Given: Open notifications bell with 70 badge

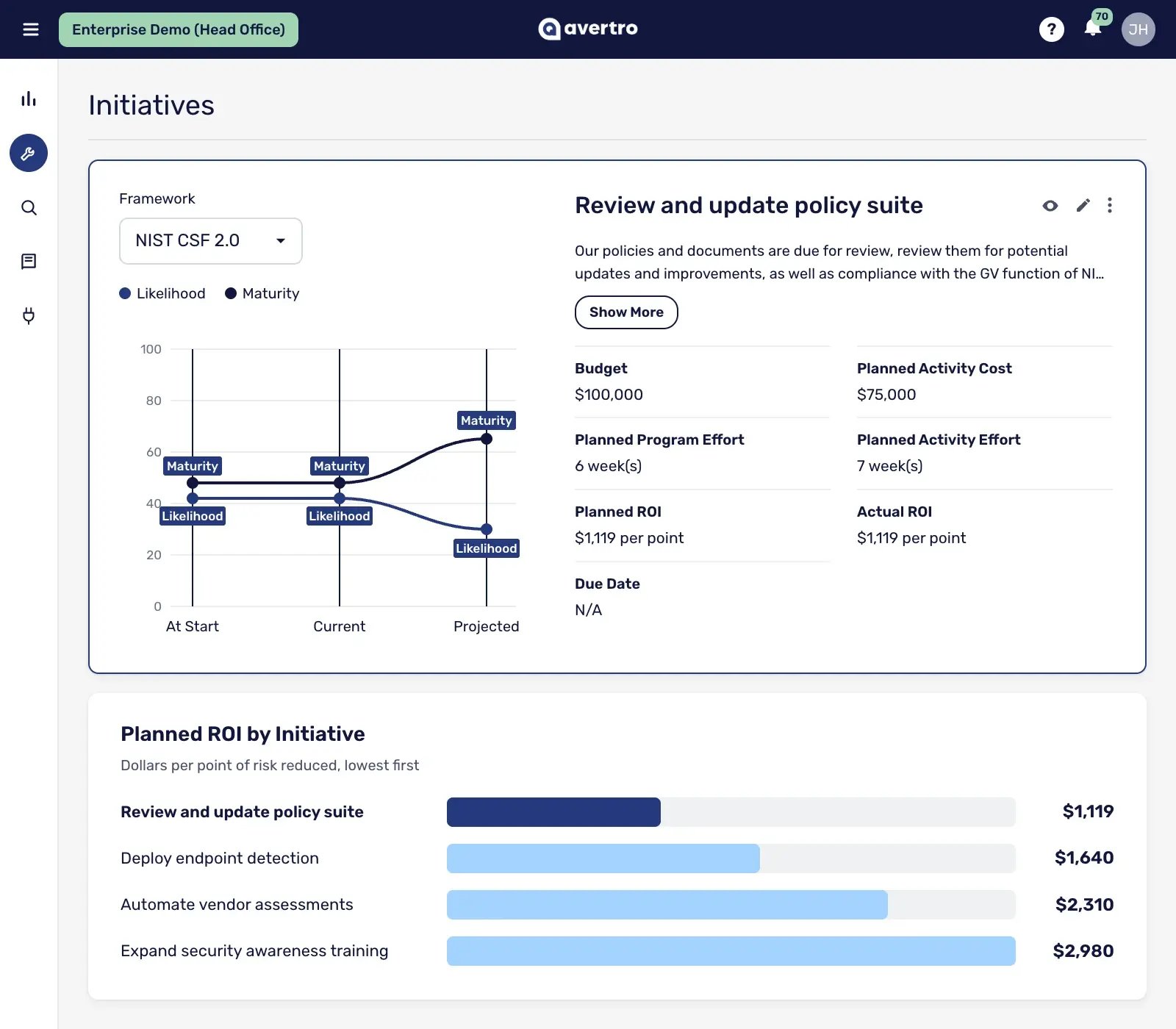Looking at the screenshot, I should 1094,27.
